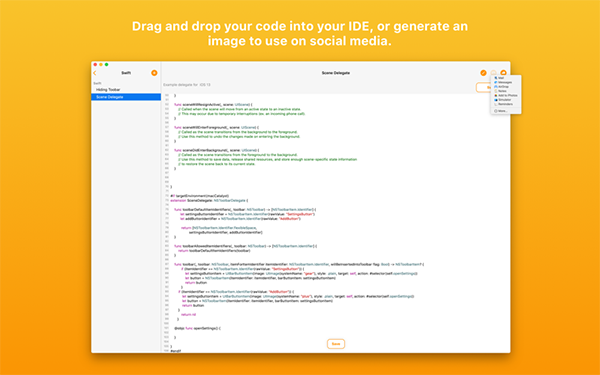Click the Scene Delegate title field
600x375 pixels.
coord(336,73)
